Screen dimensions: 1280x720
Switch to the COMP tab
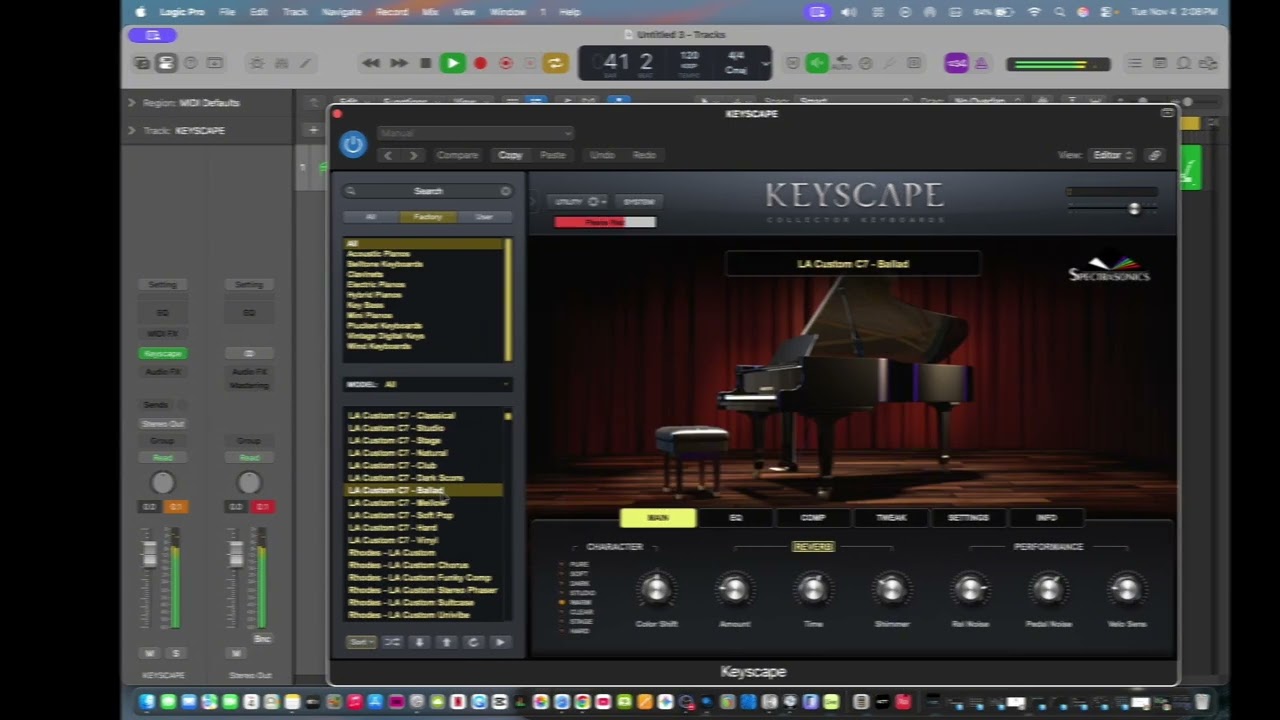point(813,518)
